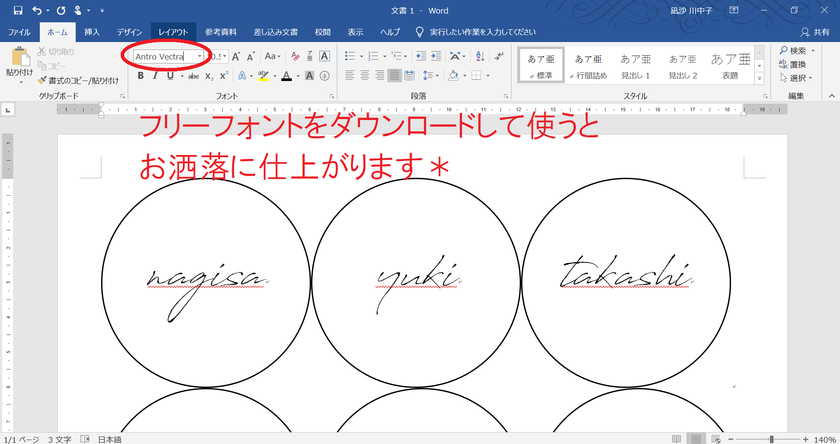This screenshot has width=840, height=444.
Task: Open the borders dropdown
Action: click(x=488, y=76)
